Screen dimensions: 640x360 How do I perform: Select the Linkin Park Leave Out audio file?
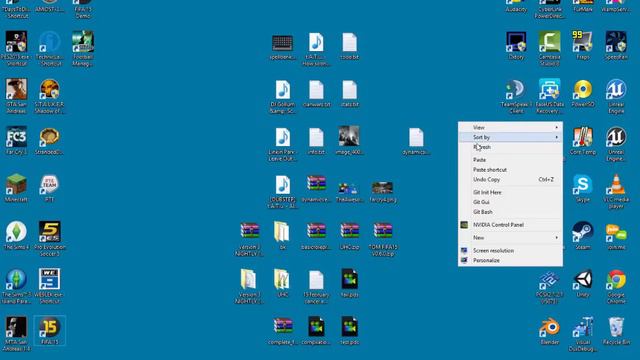point(282,144)
